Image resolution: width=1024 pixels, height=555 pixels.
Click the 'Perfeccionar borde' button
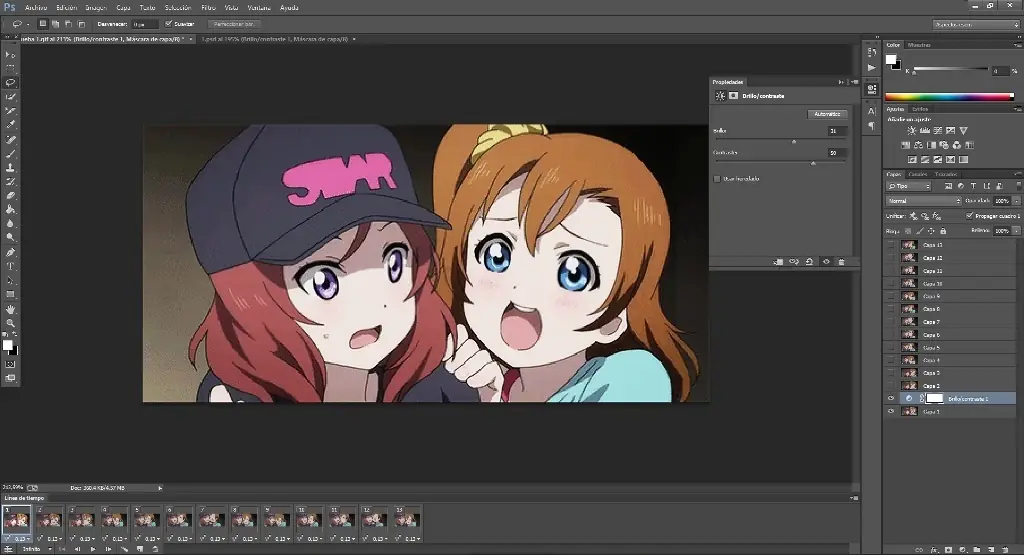coord(236,23)
